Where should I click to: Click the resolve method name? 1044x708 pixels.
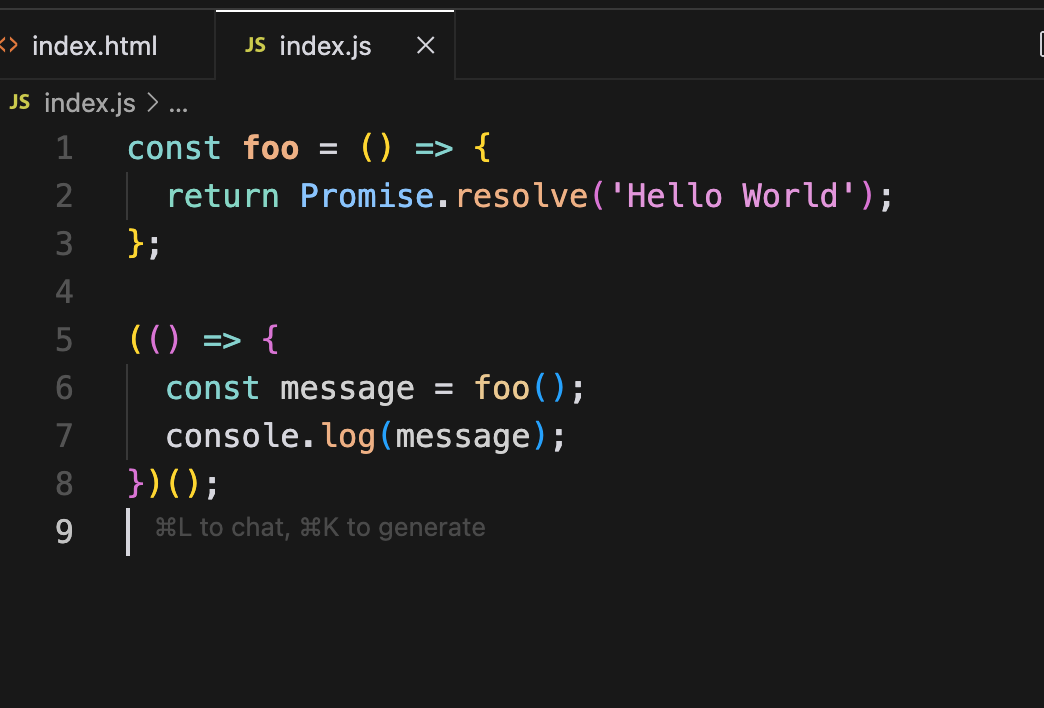pyautogui.click(x=521, y=195)
